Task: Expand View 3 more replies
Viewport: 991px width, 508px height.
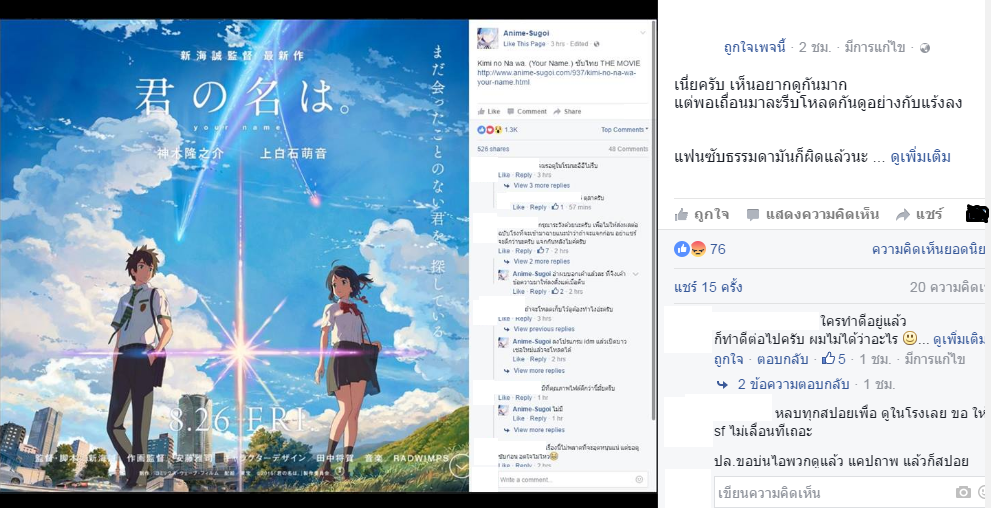Action: point(541,186)
